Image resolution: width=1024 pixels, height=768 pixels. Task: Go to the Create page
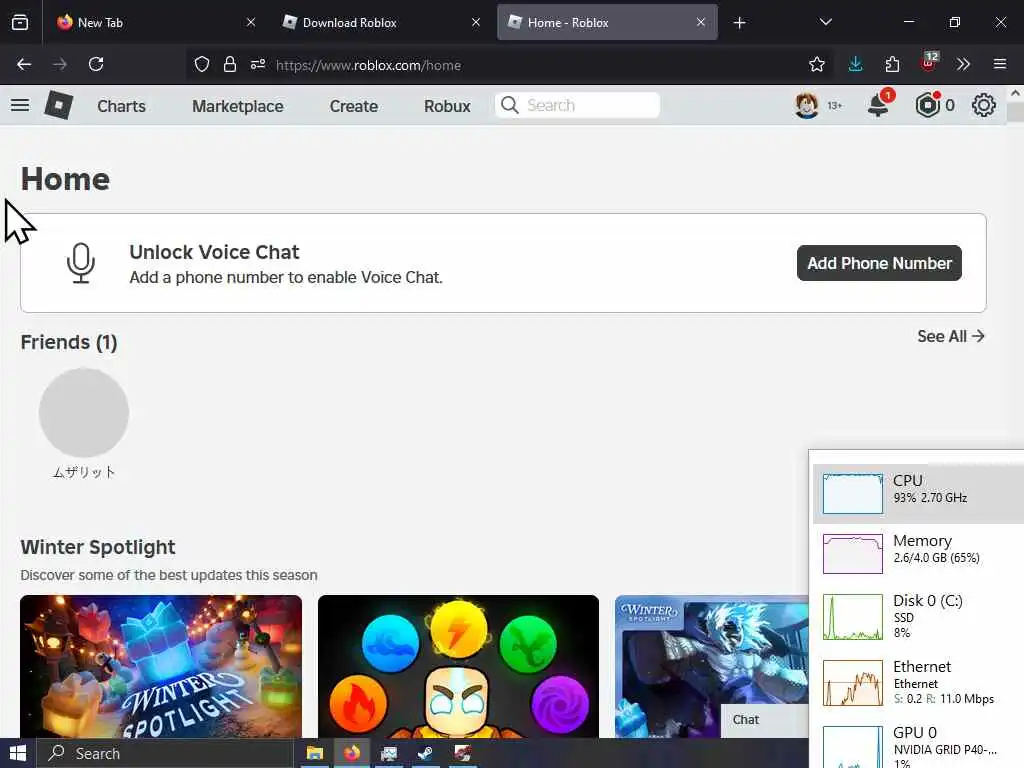[353, 106]
